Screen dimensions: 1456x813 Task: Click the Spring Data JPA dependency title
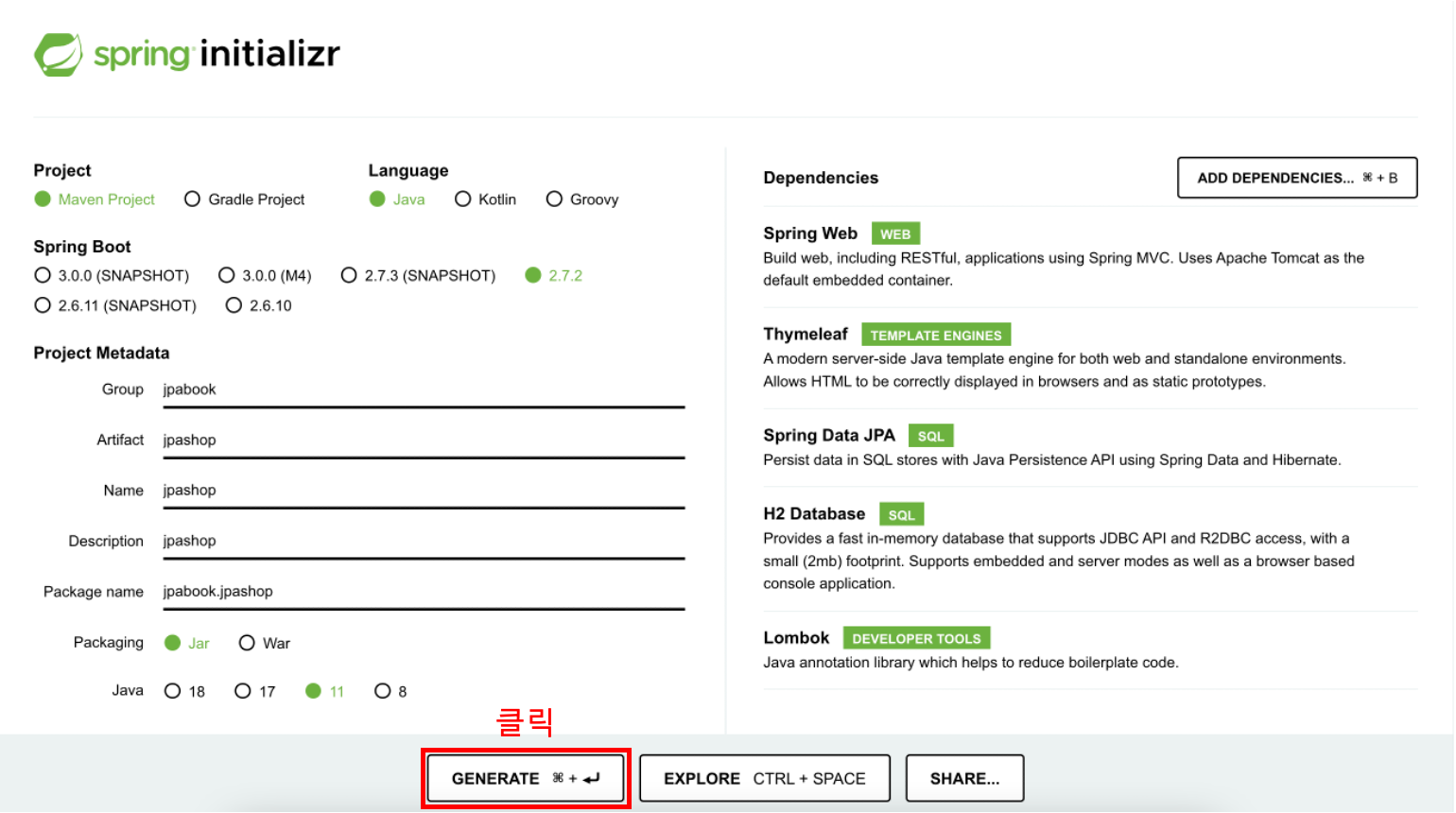click(x=829, y=435)
